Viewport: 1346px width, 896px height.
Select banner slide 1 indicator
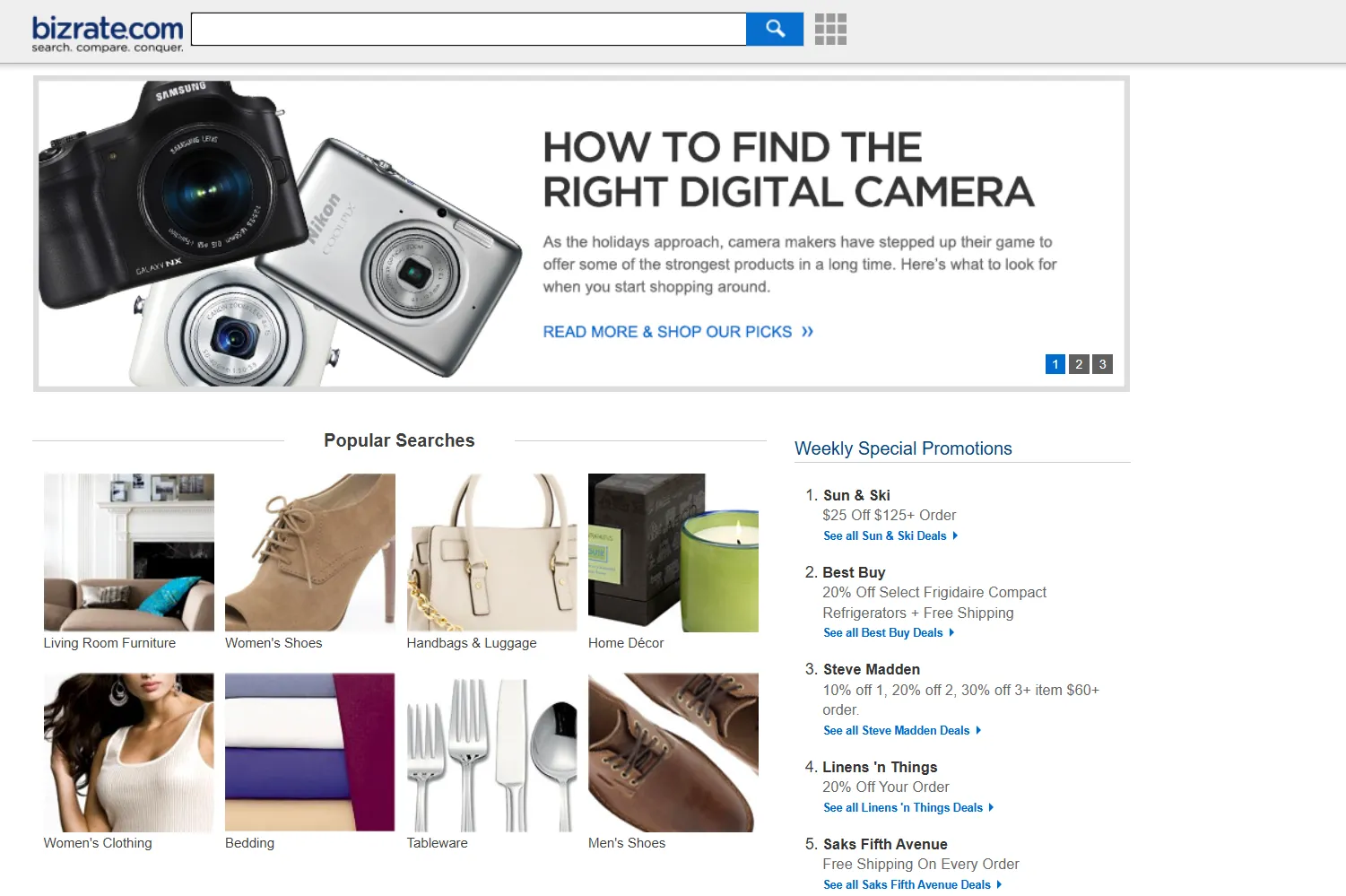click(1055, 364)
